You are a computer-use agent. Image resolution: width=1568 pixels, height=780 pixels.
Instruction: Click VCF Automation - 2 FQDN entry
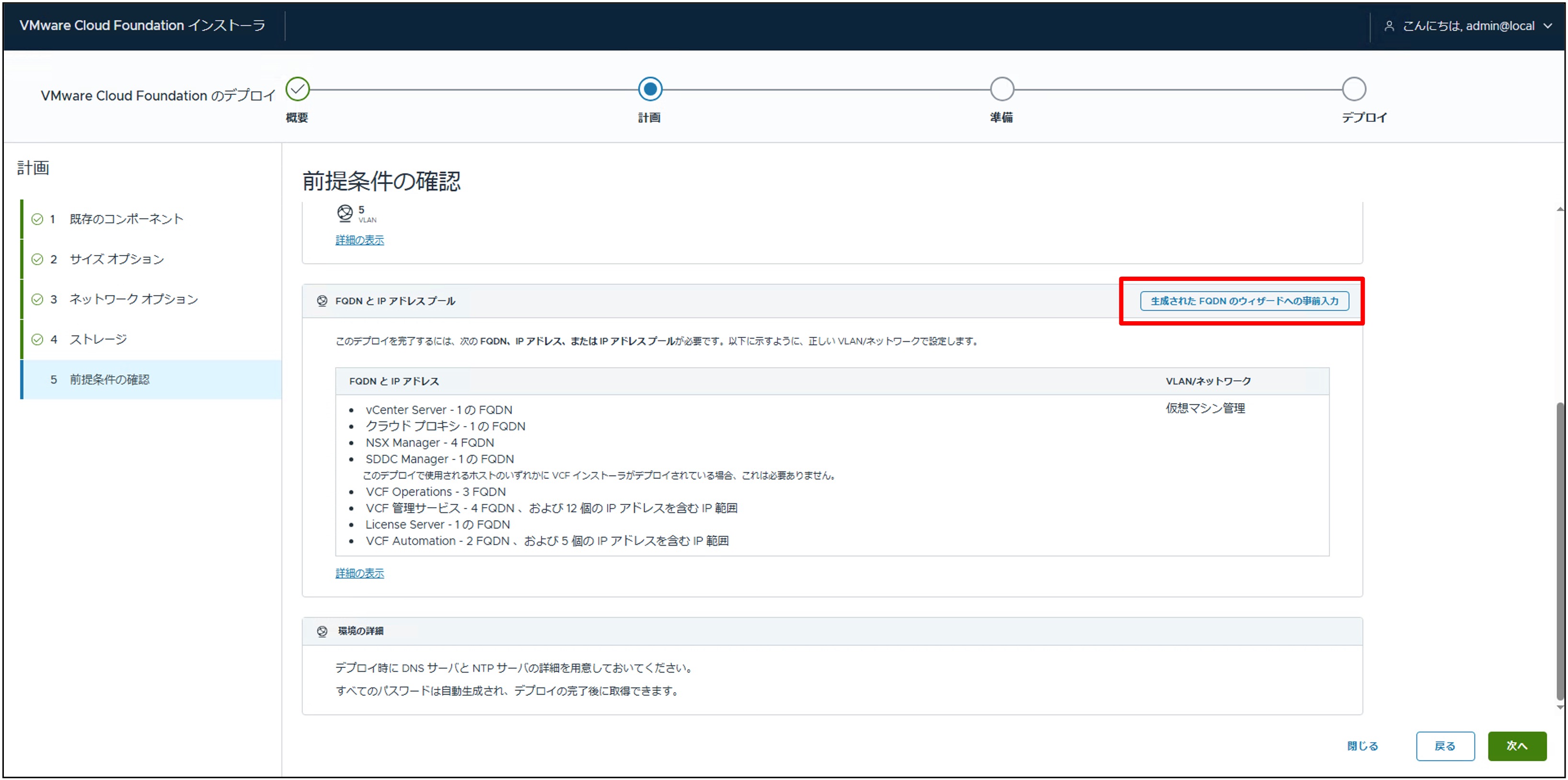547,541
